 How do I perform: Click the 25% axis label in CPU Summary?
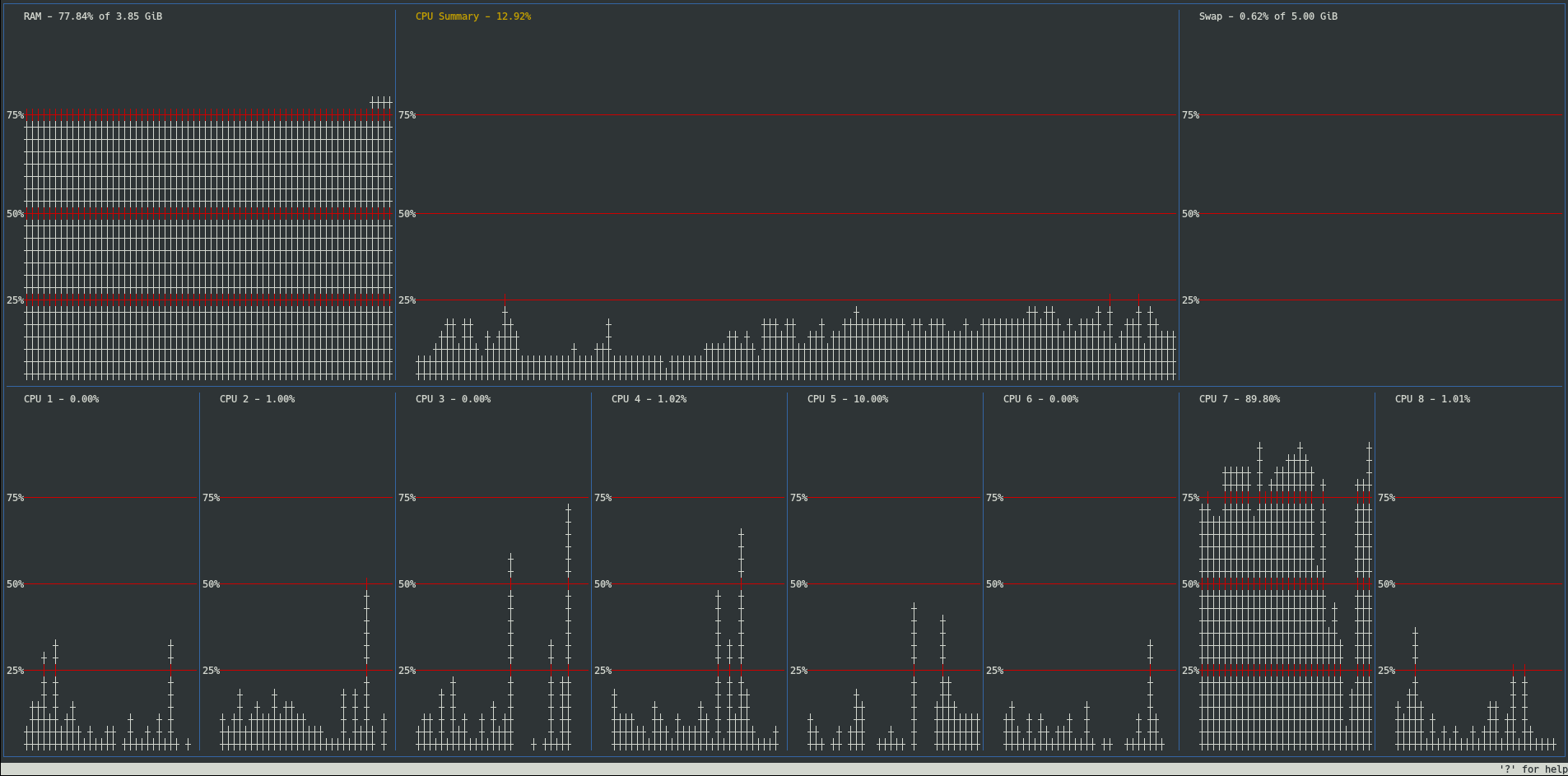(x=407, y=300)
